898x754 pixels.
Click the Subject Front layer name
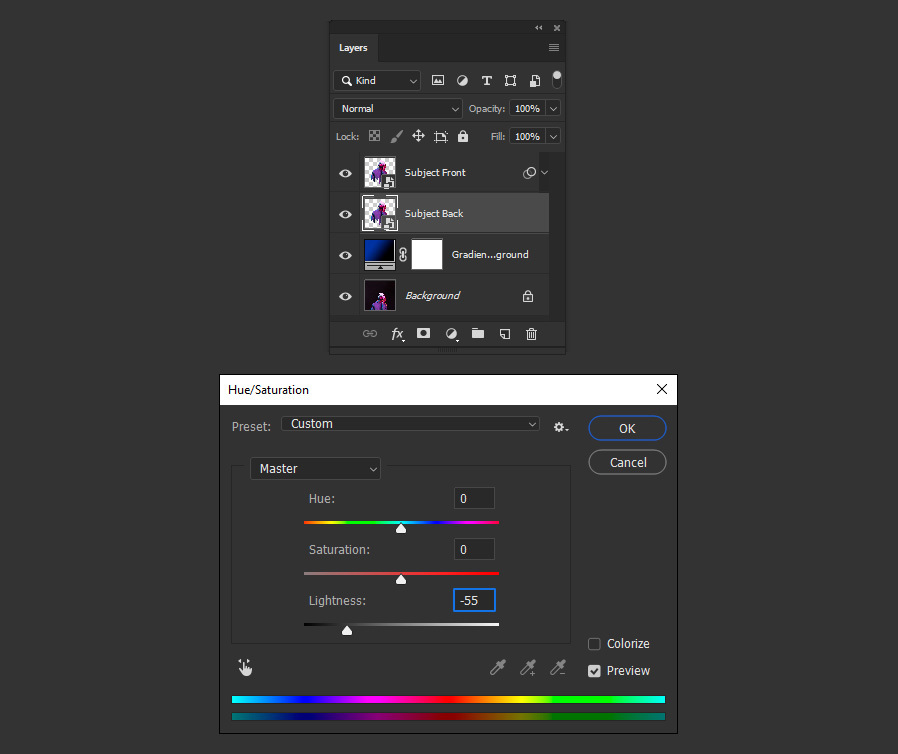pyautogui.click(x=435, y=172)
